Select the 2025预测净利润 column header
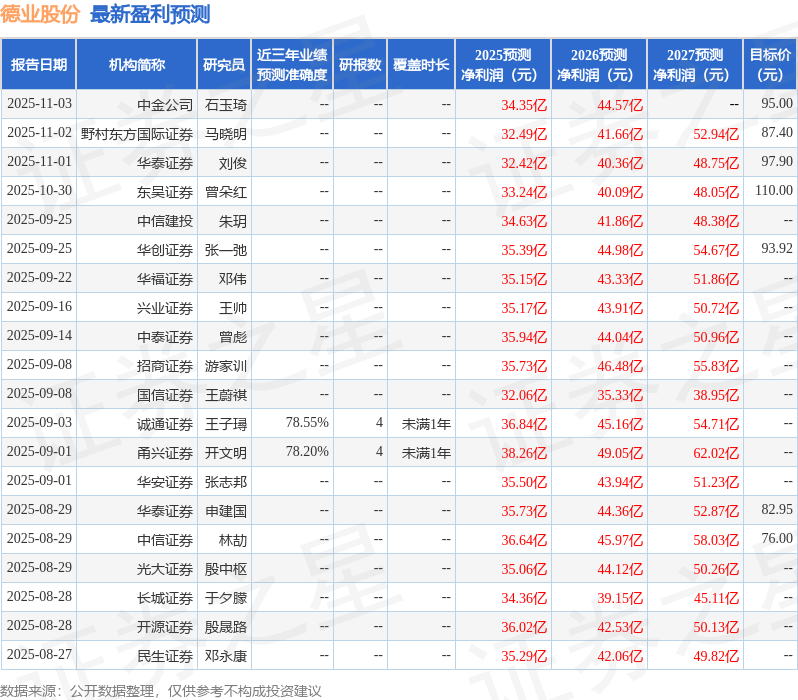Viewport: 798px width, 700px height. click(x=503, y=65)
